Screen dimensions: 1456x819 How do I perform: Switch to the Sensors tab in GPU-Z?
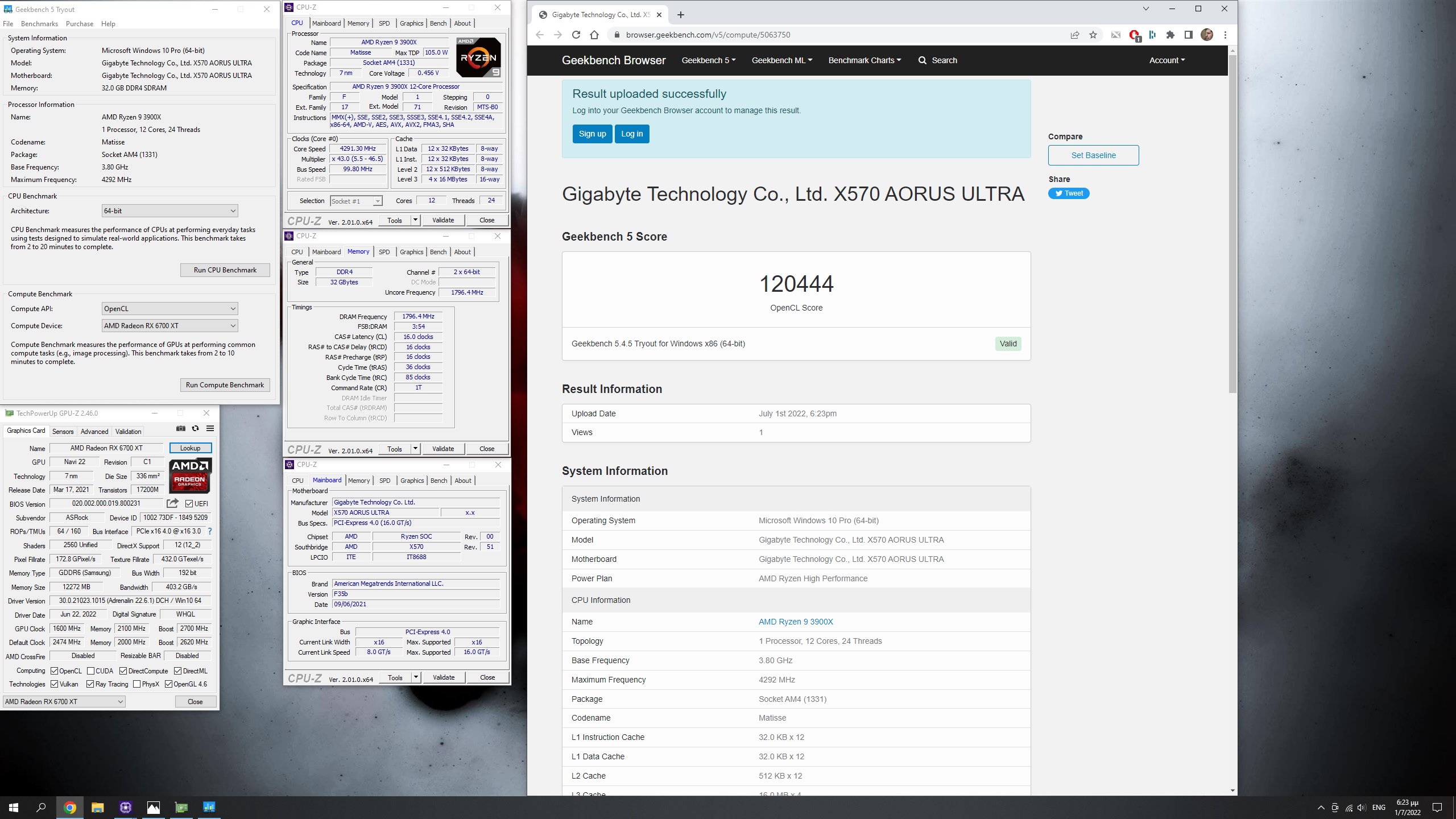click(63, 431)
